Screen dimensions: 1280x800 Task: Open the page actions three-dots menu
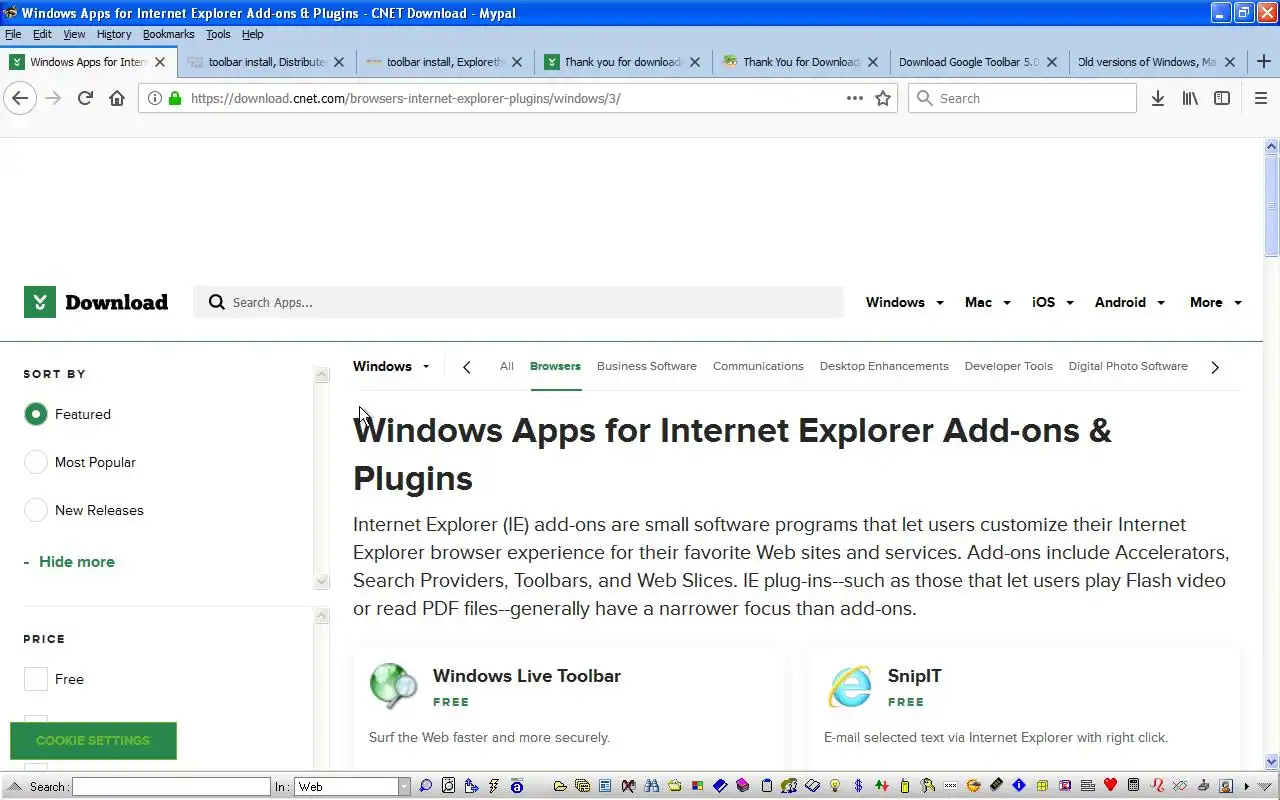point(855,98)
